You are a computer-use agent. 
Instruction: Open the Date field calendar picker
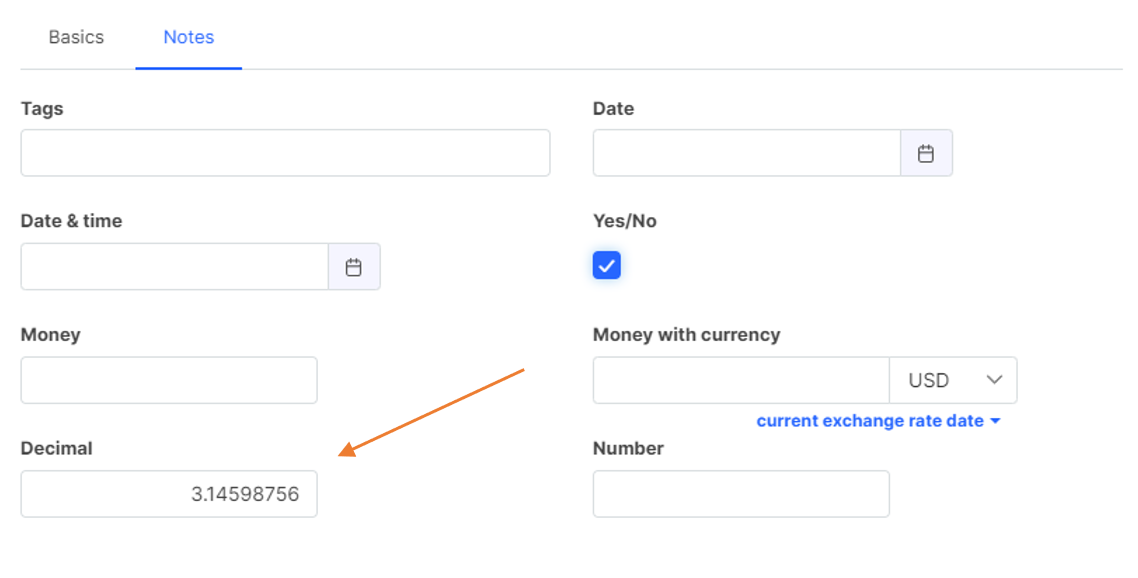point(926,153)
